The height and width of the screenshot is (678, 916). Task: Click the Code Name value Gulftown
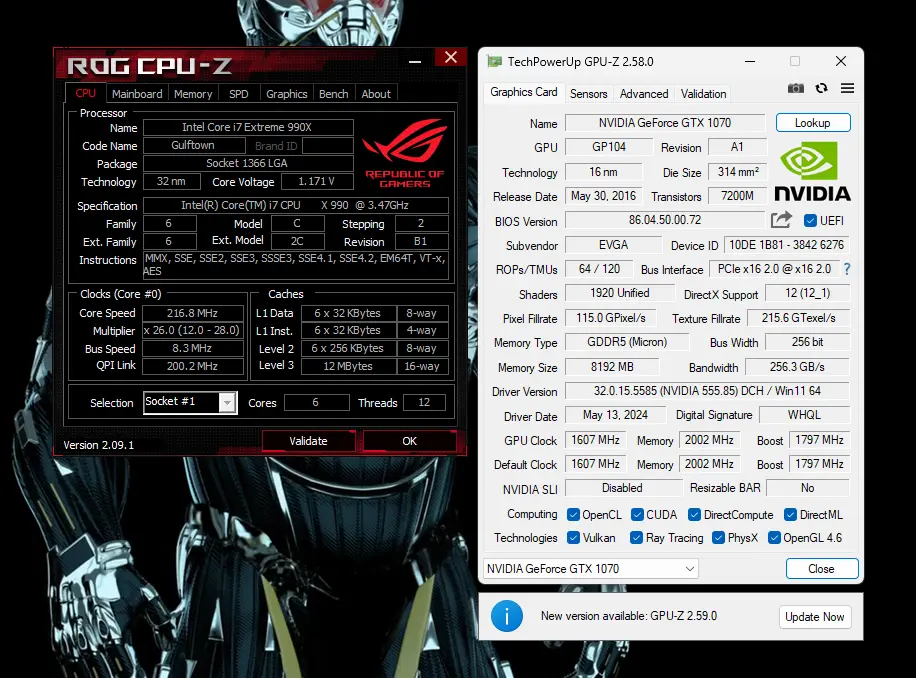(193, 145)
